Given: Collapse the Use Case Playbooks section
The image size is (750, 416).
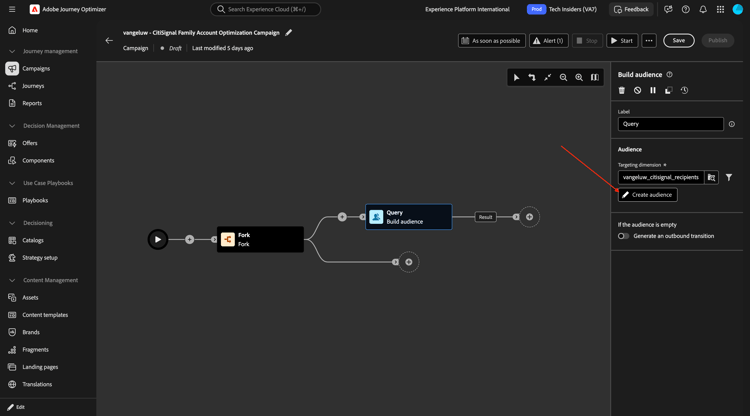Looking at the screenshot, I should [12, 183].
